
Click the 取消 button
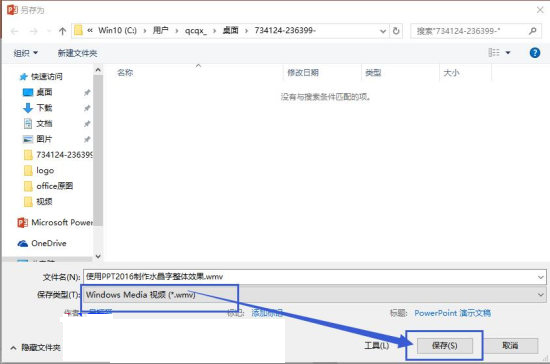point(510,346)
